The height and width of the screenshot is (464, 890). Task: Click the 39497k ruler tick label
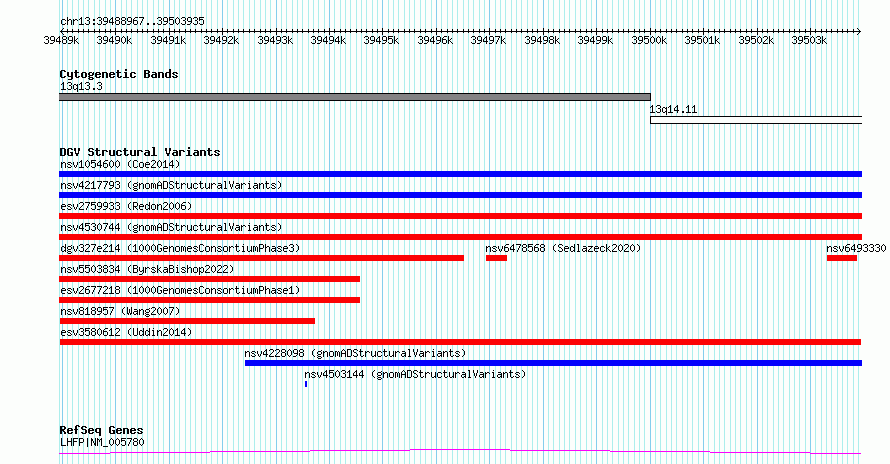tap(488, 40)
